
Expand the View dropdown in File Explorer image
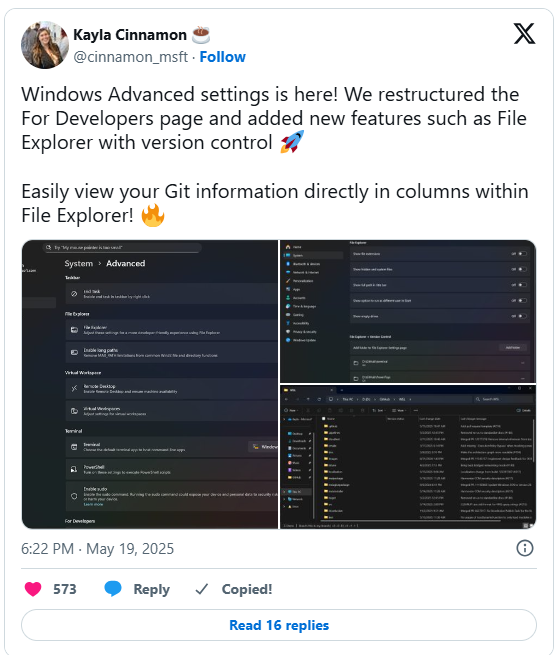click(399, 410)
